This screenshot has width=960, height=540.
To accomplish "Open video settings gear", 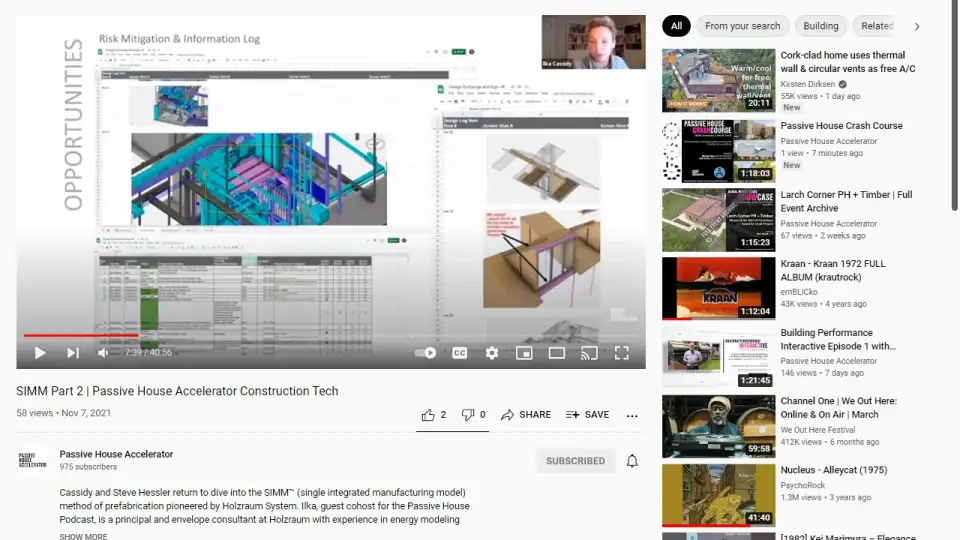I will coord(492,353).
